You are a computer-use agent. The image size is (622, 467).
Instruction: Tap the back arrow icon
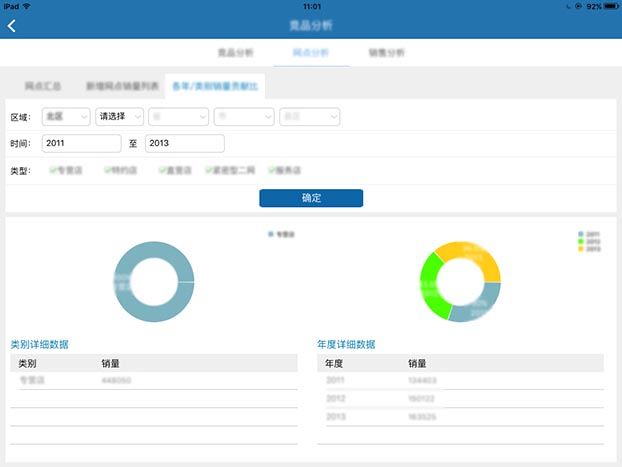[12, 25]
